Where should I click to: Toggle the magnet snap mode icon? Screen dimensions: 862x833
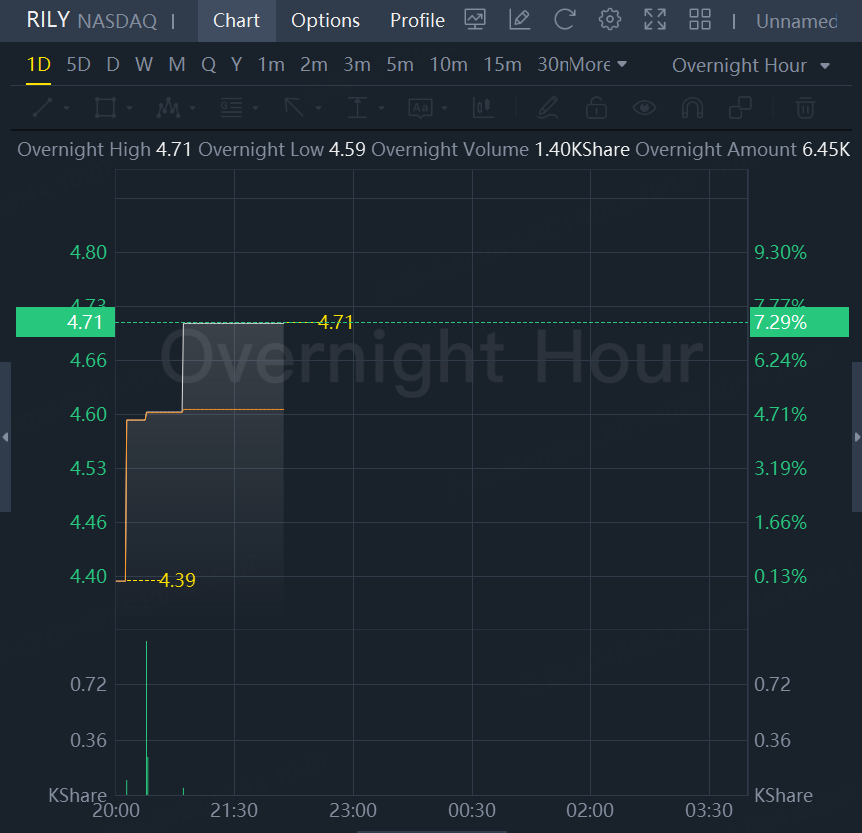pos(692,108)
